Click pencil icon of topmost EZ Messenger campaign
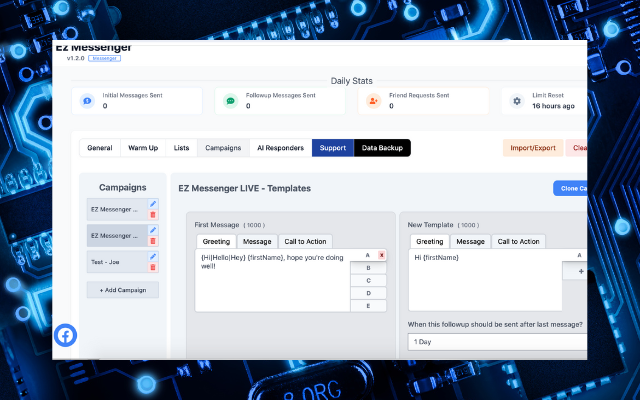This screenshot has height=400, width=640. click(x=153, y=204)
